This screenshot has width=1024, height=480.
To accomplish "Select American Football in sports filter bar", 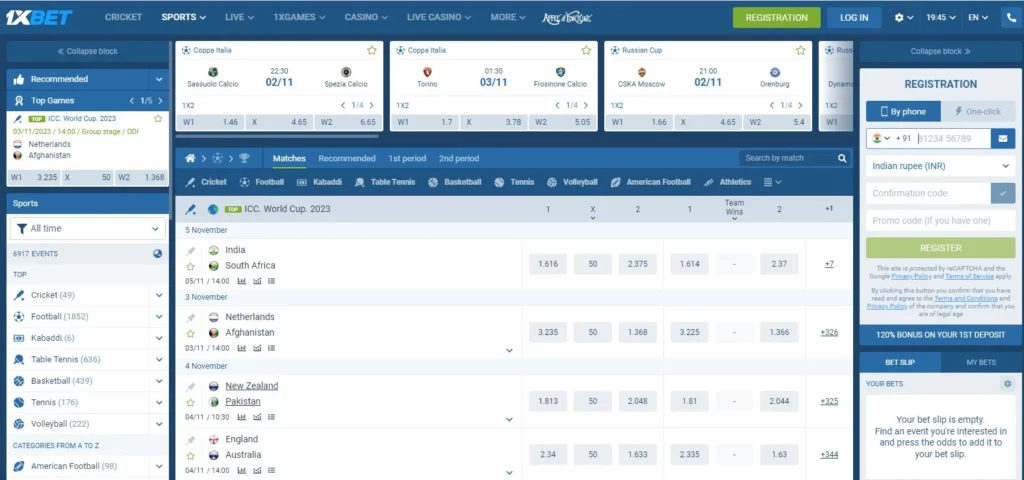I will pyautogui.click(x=650, y=182).
